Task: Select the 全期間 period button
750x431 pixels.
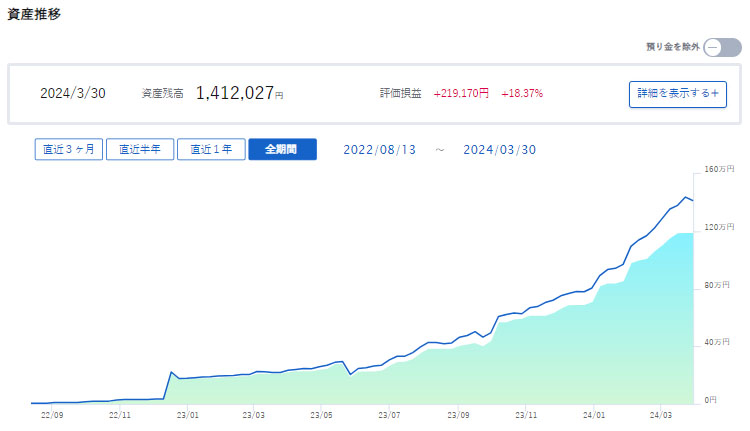Action: [x=282, y=149]
